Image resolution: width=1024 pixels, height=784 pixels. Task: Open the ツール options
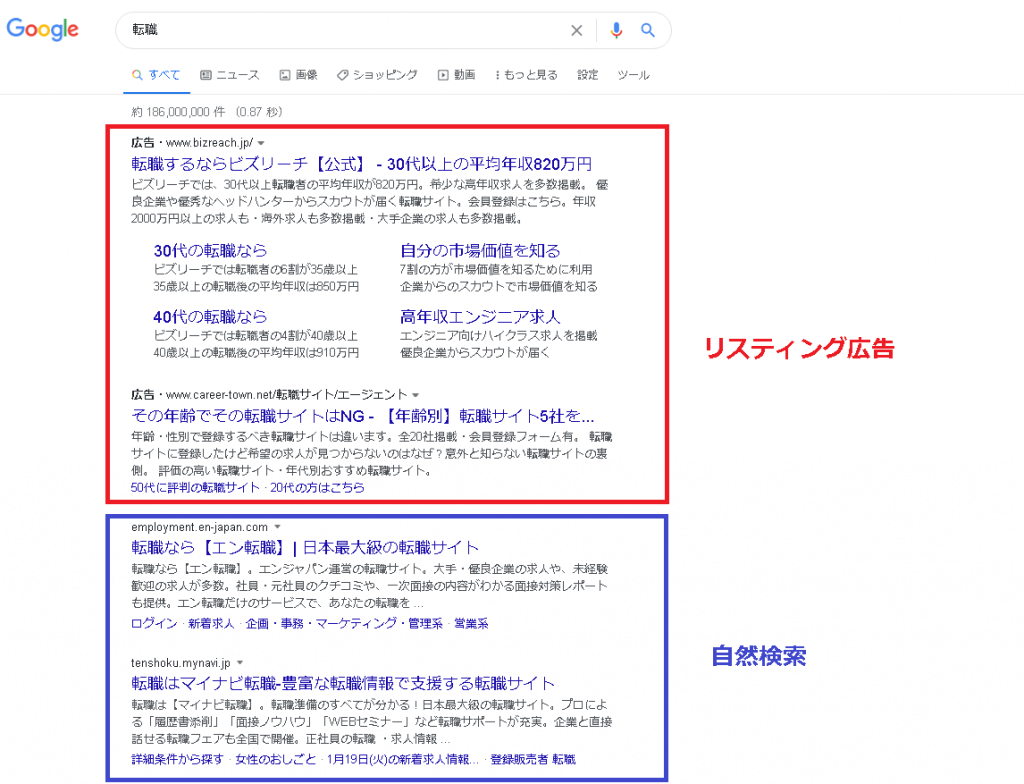(633, 74)
